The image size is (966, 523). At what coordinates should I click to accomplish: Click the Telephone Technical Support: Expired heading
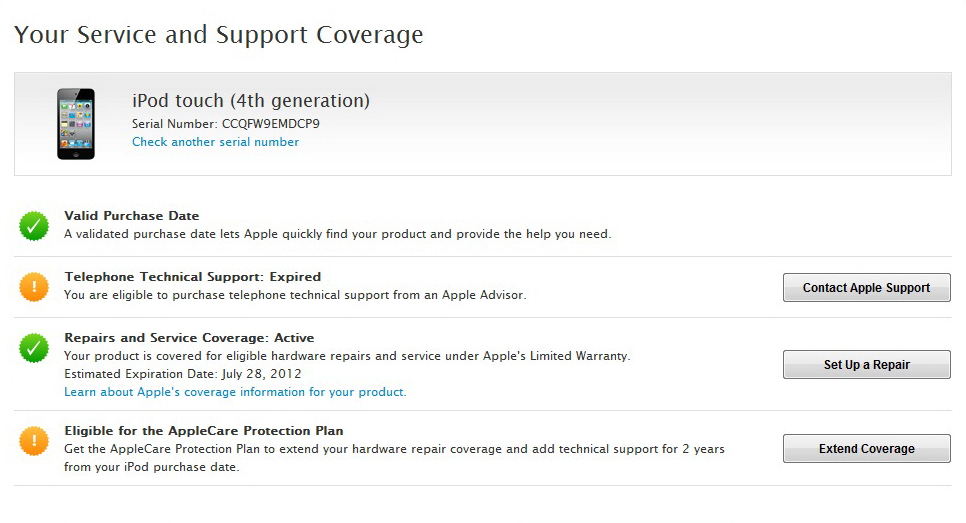point(193,276)
